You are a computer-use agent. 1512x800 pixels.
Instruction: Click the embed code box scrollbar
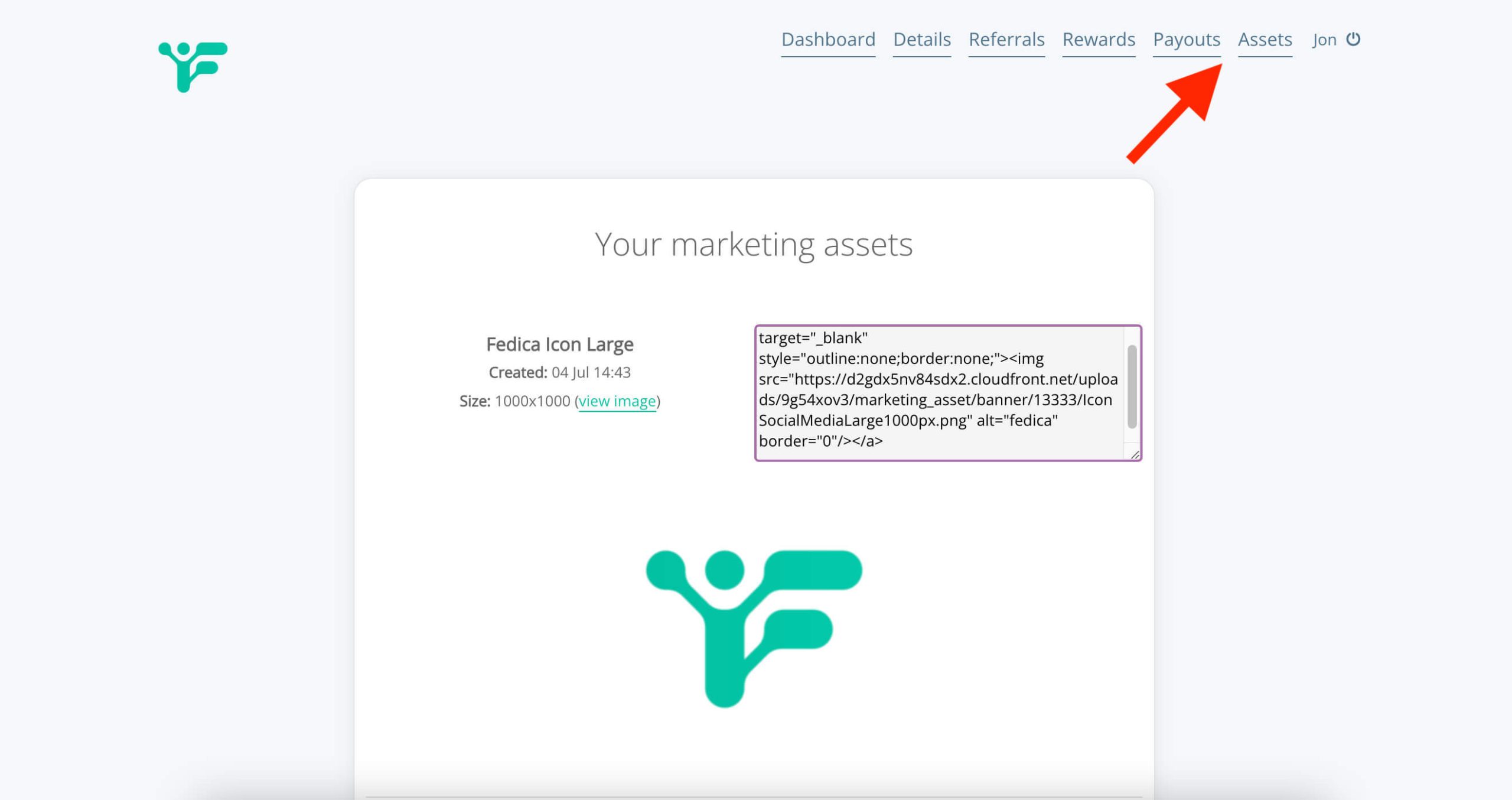pyautogui.click(x=1132, y=387)
